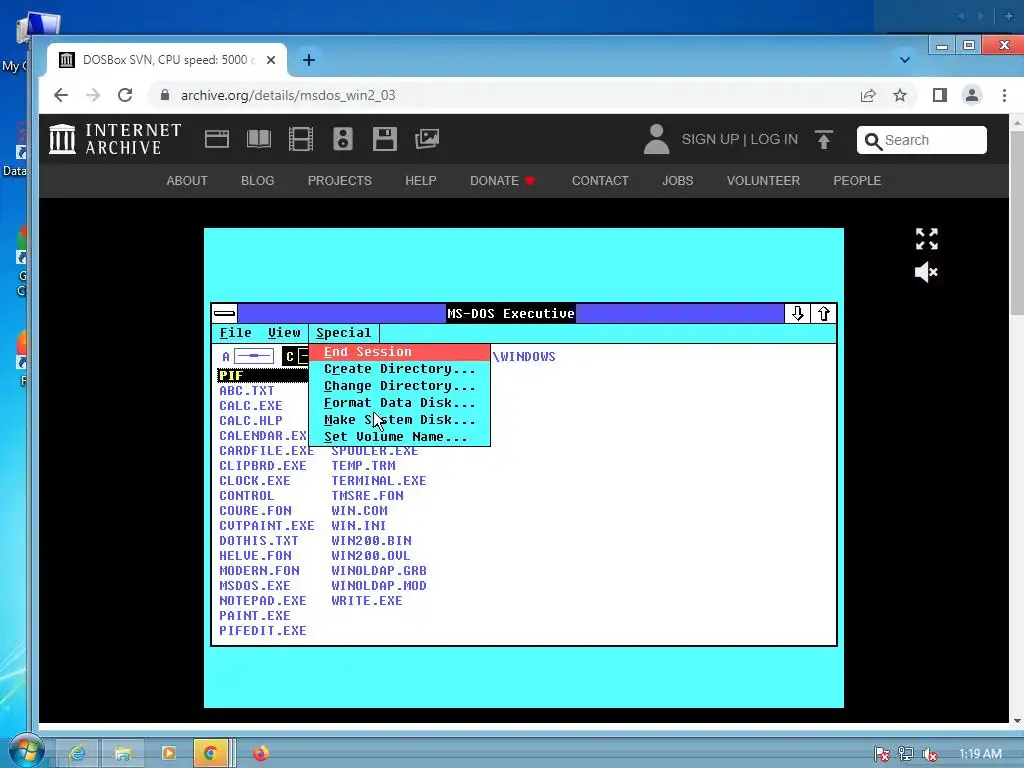1024x768 pixels.
Task: Select TERMINAL.EXE in file list
Action: click(x=379, y=481)
